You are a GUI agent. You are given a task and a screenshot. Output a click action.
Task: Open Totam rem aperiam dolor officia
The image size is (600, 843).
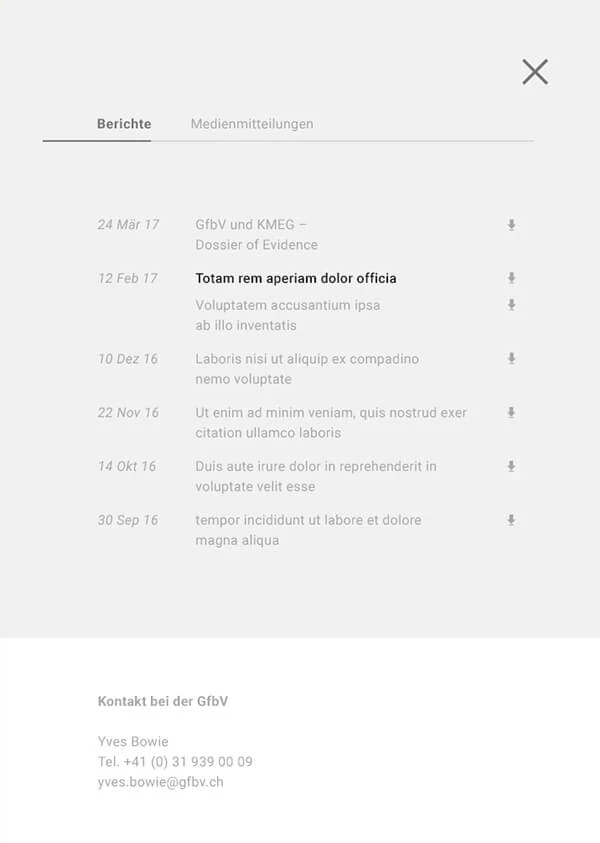[x=296, y=278]
